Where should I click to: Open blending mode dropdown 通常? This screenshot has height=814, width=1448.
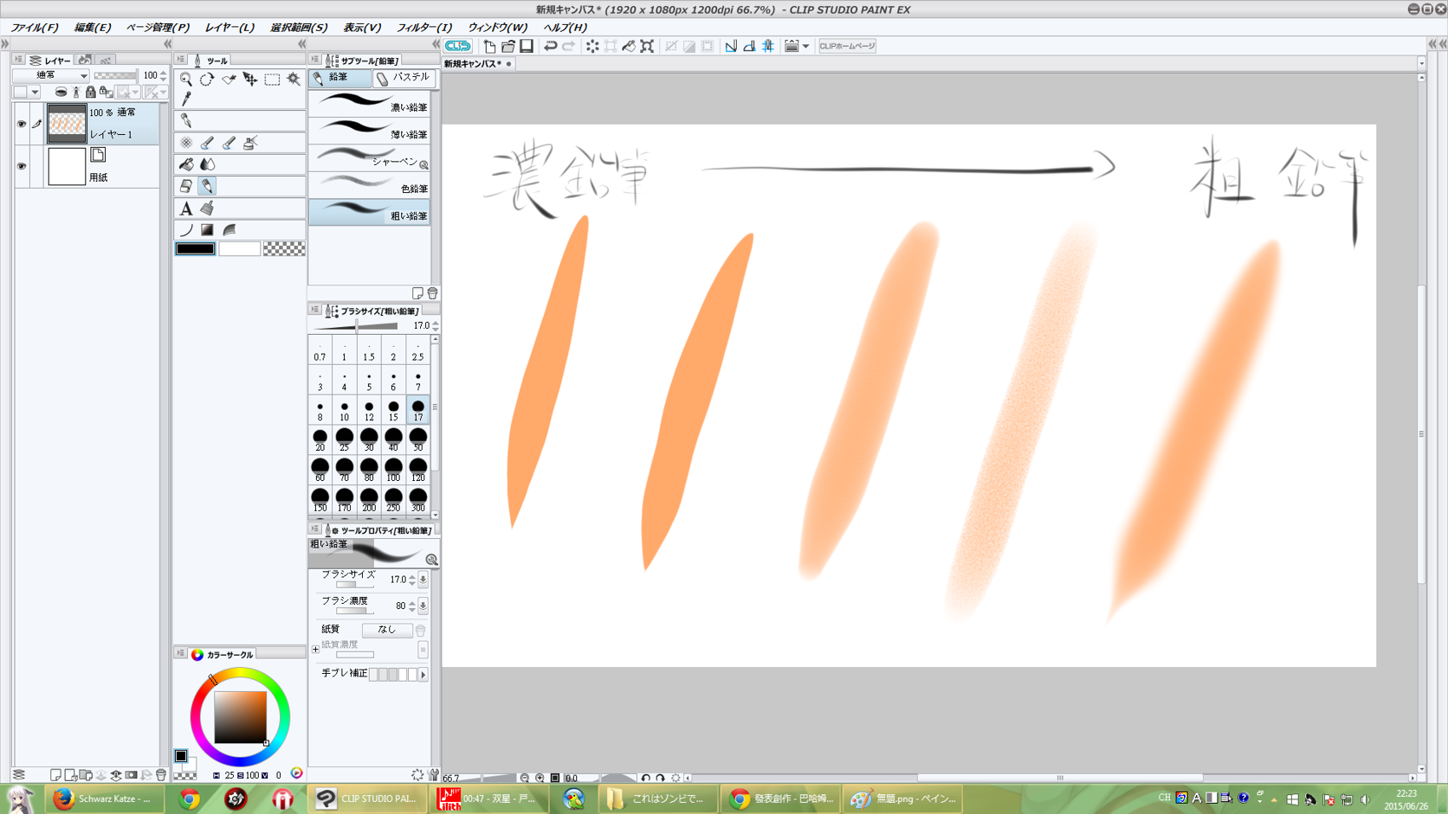[50, 75]
